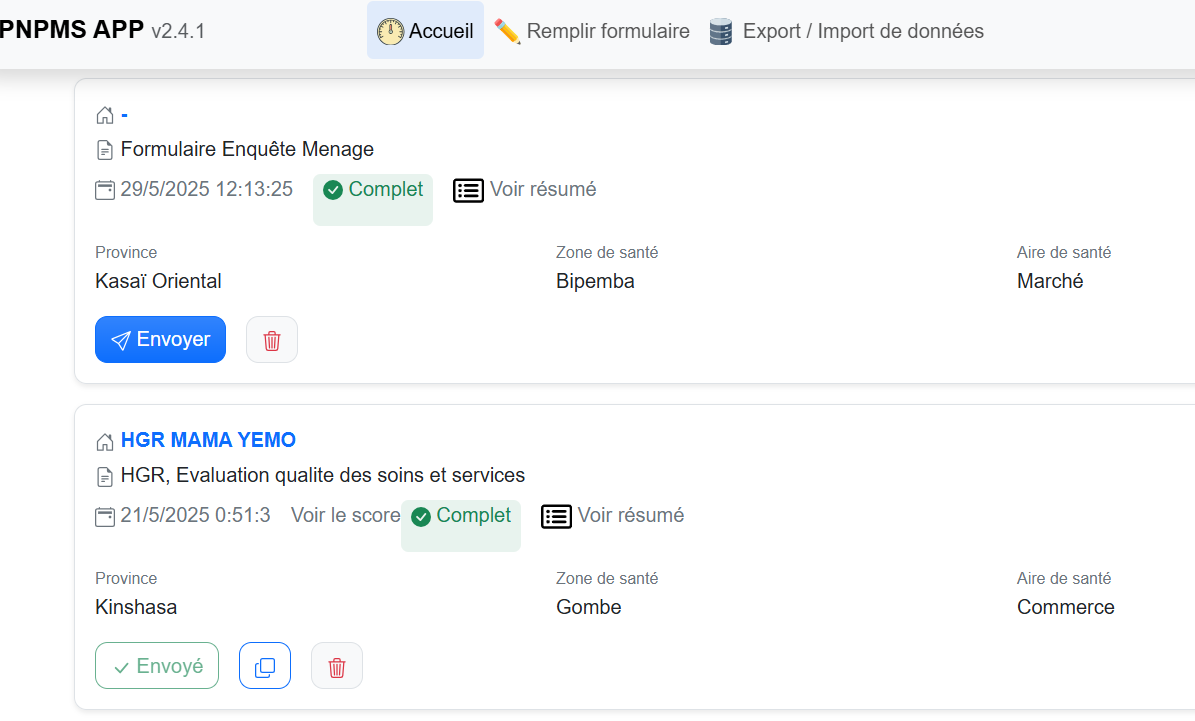Click the Envoyé status button

pyautogui.click(x=157, y=665)
